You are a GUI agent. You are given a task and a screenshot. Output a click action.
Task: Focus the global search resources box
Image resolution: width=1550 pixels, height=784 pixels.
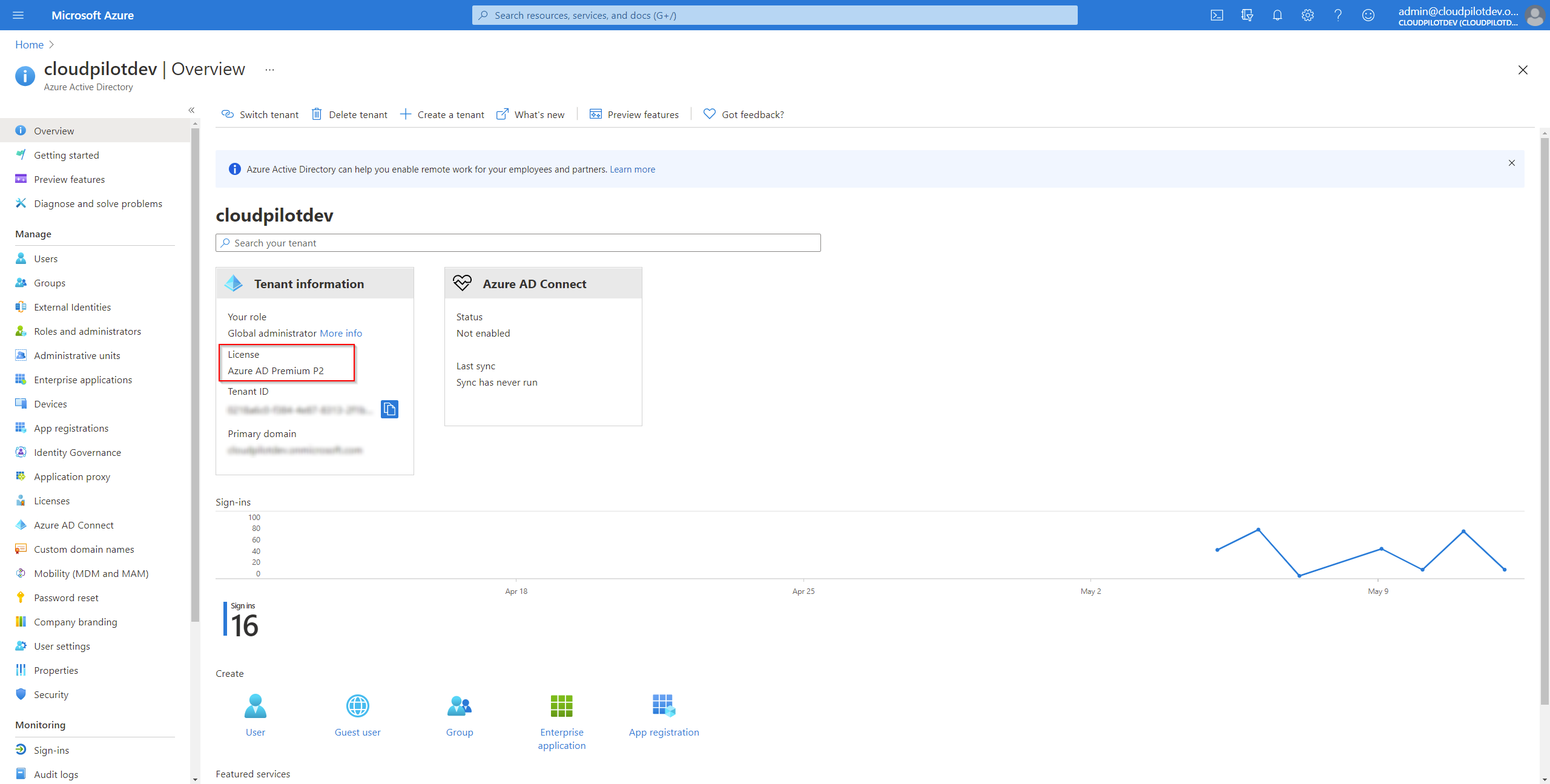(x=774, y=15)
